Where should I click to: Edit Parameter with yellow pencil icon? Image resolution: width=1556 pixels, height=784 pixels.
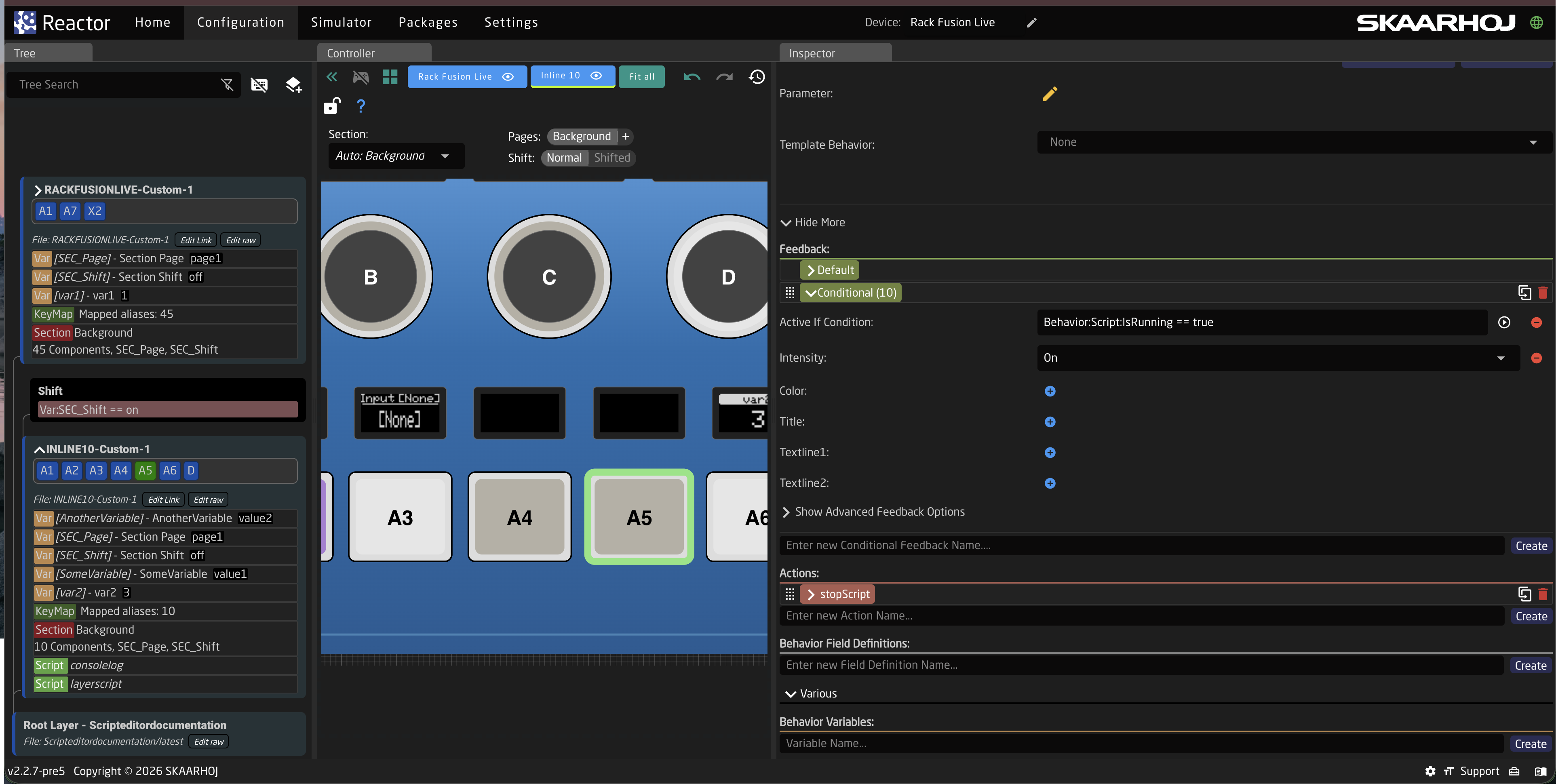point(1050,94)
